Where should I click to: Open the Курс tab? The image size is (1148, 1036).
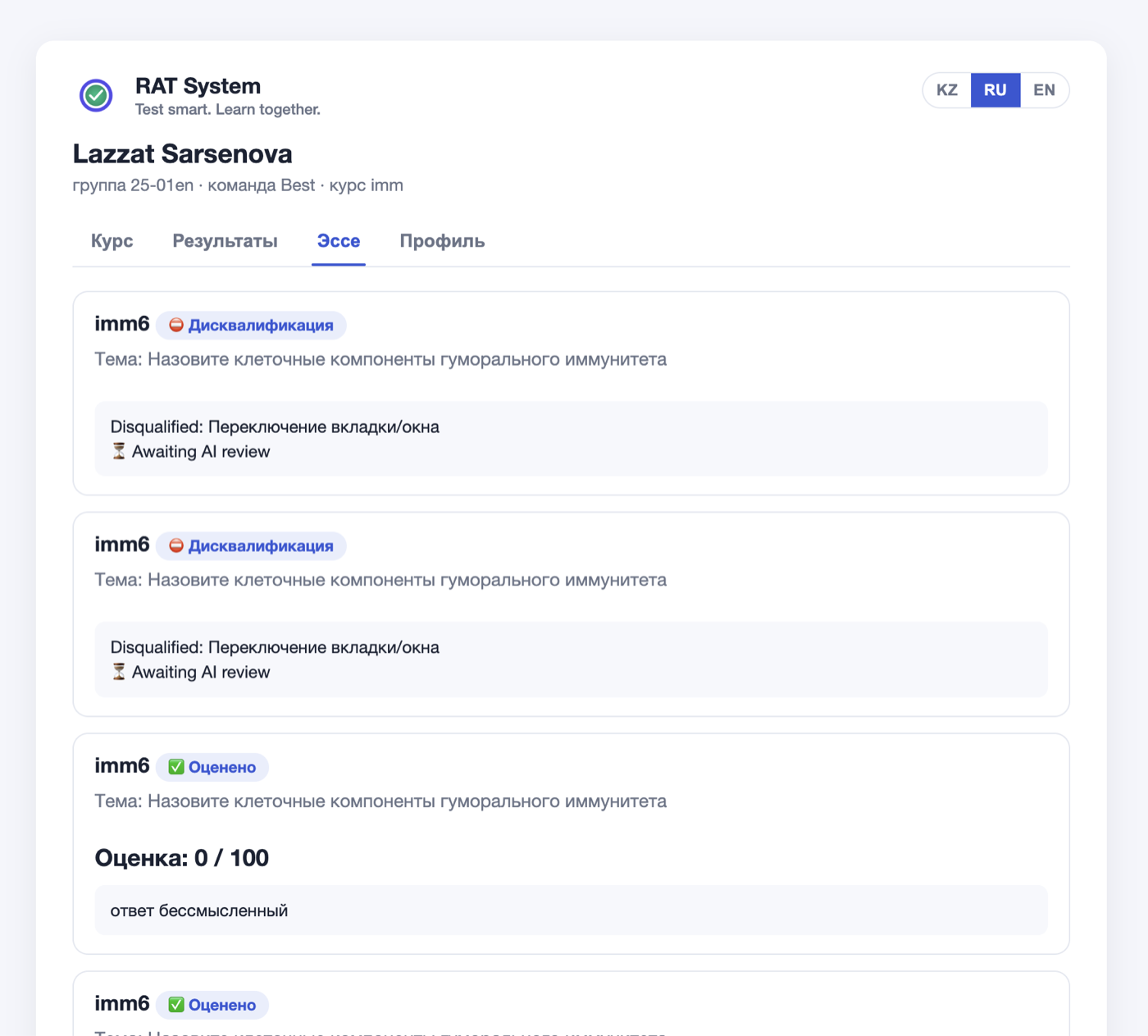[112, 241]
